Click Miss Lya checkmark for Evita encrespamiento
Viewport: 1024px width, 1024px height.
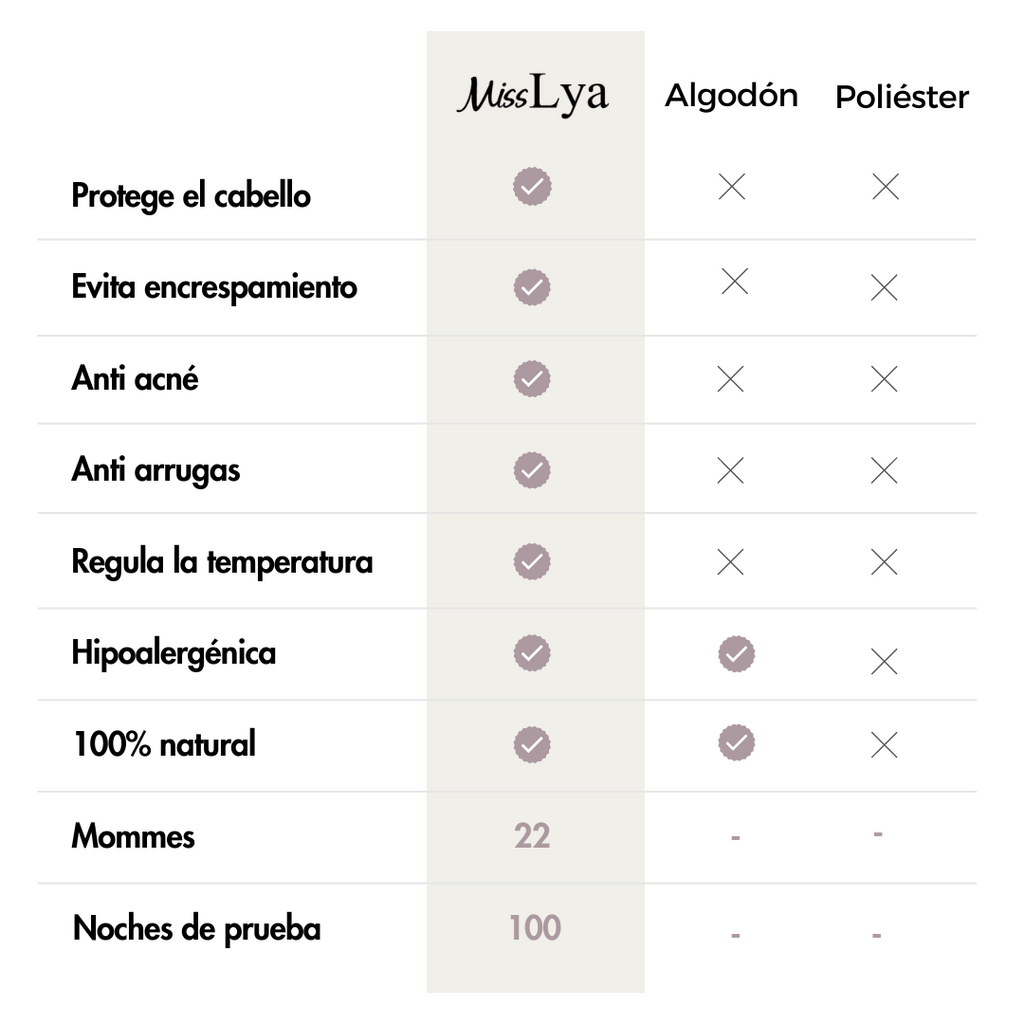pos(532,287)
